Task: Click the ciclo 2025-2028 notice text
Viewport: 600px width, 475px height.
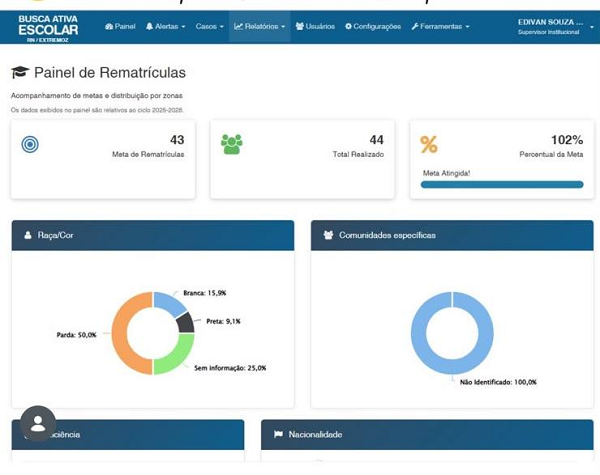Action: (x=97, y=110)
